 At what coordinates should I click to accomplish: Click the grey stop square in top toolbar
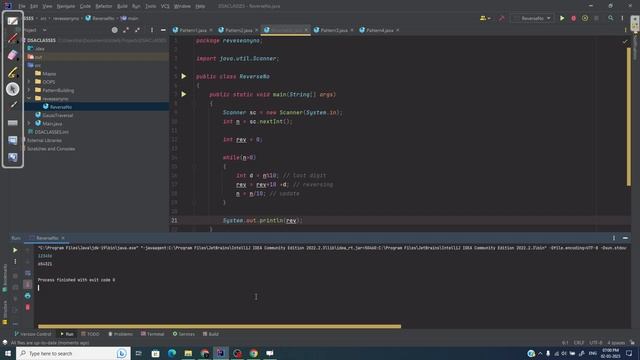(x=596, y=18)
